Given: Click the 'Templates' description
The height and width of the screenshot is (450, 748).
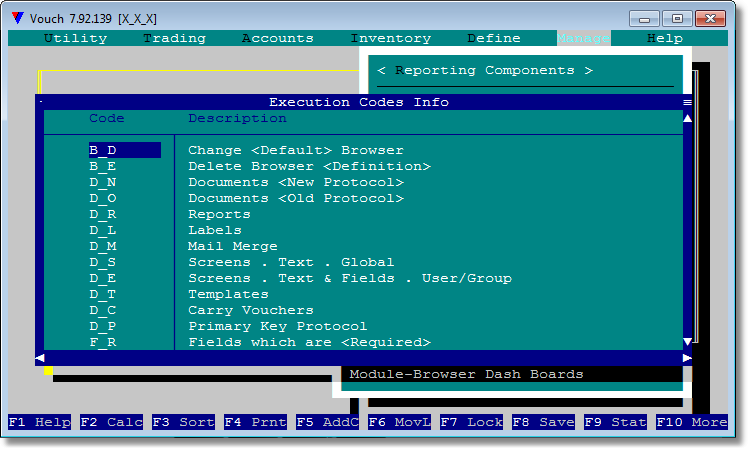Looking at the screenshot, I should click(228, 294).
